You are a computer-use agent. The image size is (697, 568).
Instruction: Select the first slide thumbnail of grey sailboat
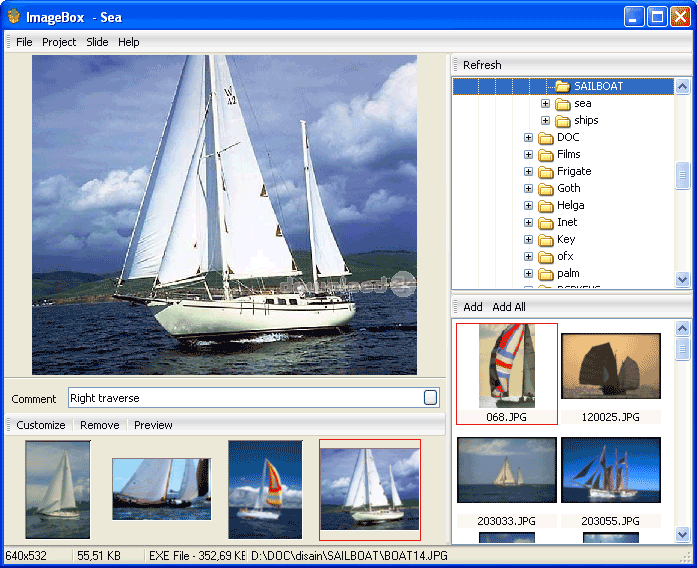point(58,489)
